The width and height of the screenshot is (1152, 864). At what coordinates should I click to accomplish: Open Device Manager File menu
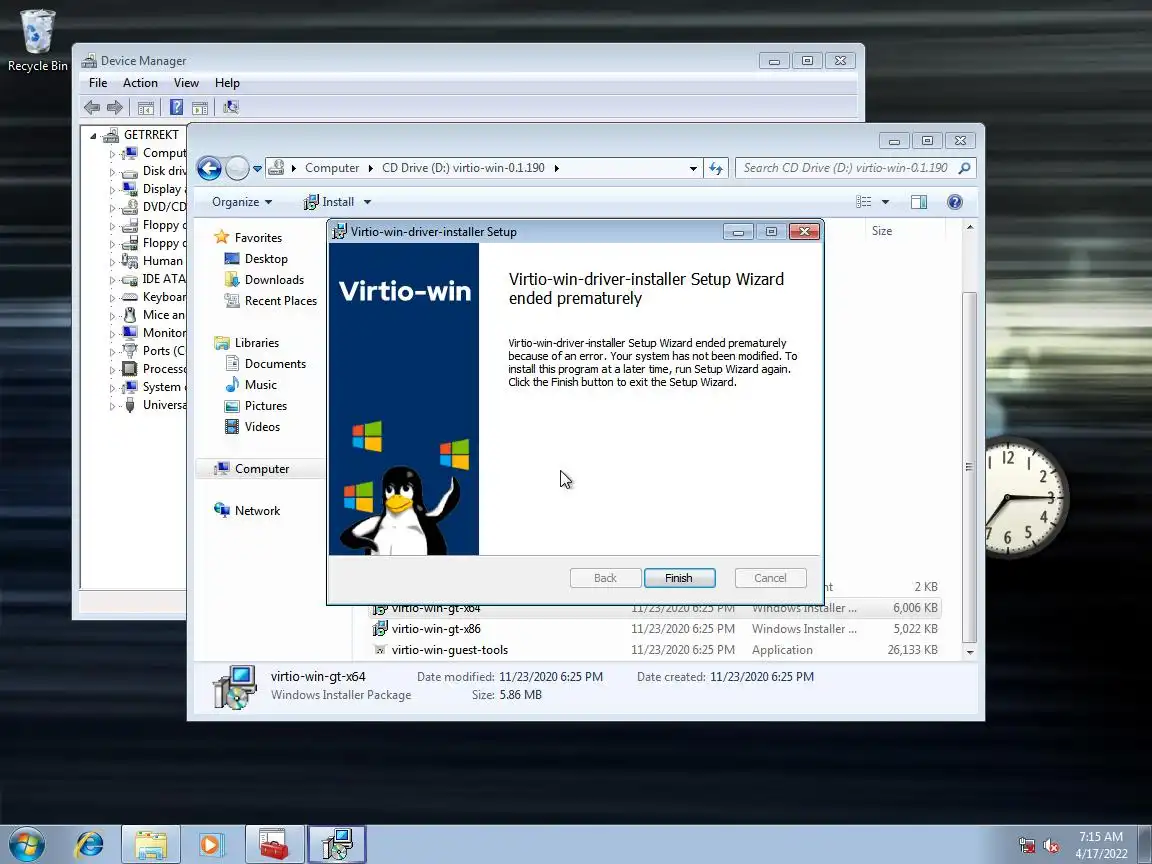pos(98,83)
